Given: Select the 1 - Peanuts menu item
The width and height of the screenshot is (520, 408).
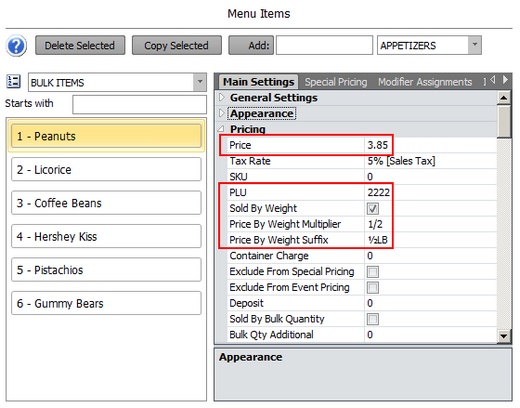Looking at the screenshot, I should 106,136.
